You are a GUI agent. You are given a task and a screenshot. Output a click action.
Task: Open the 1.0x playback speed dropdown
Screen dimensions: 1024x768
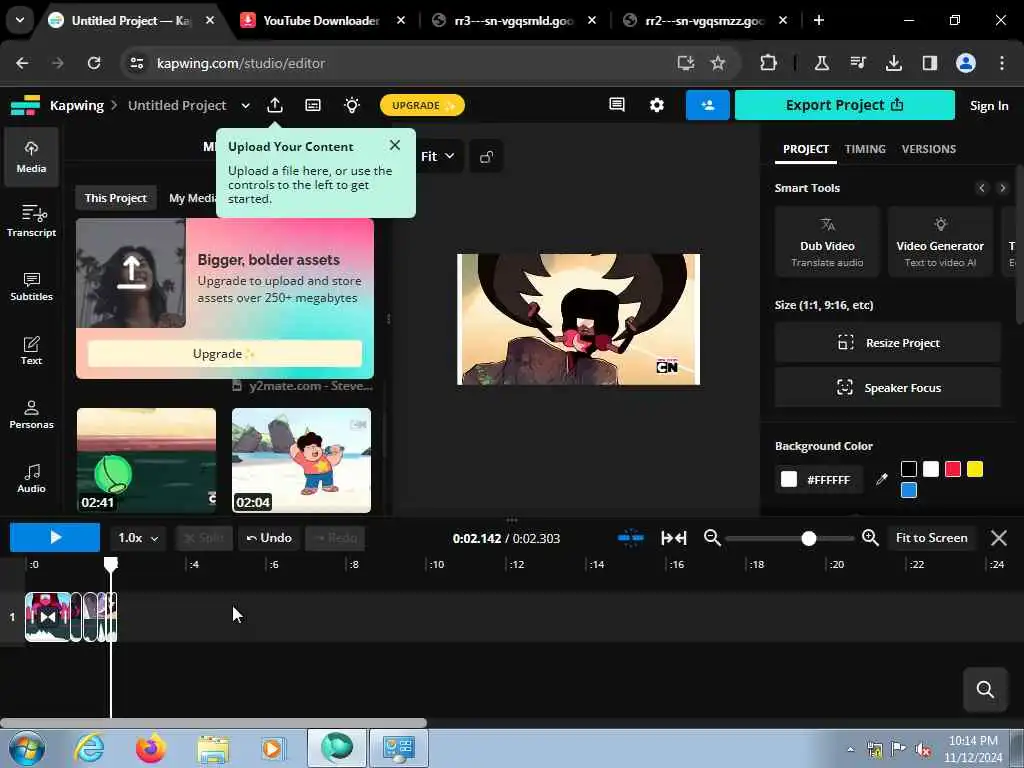(x=138, y=538)
